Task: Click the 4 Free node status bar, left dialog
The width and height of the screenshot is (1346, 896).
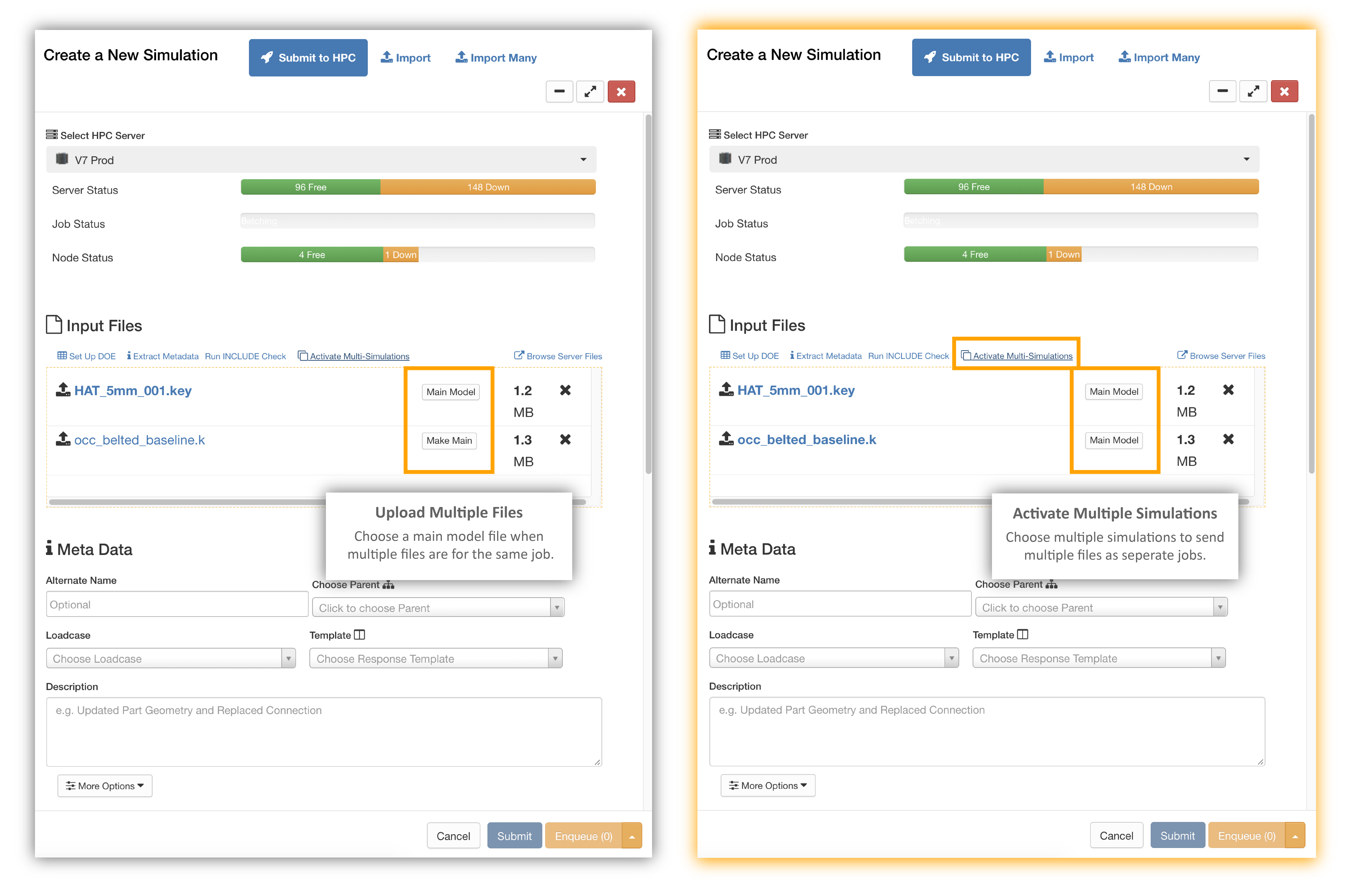Action: tap(312, 255)
